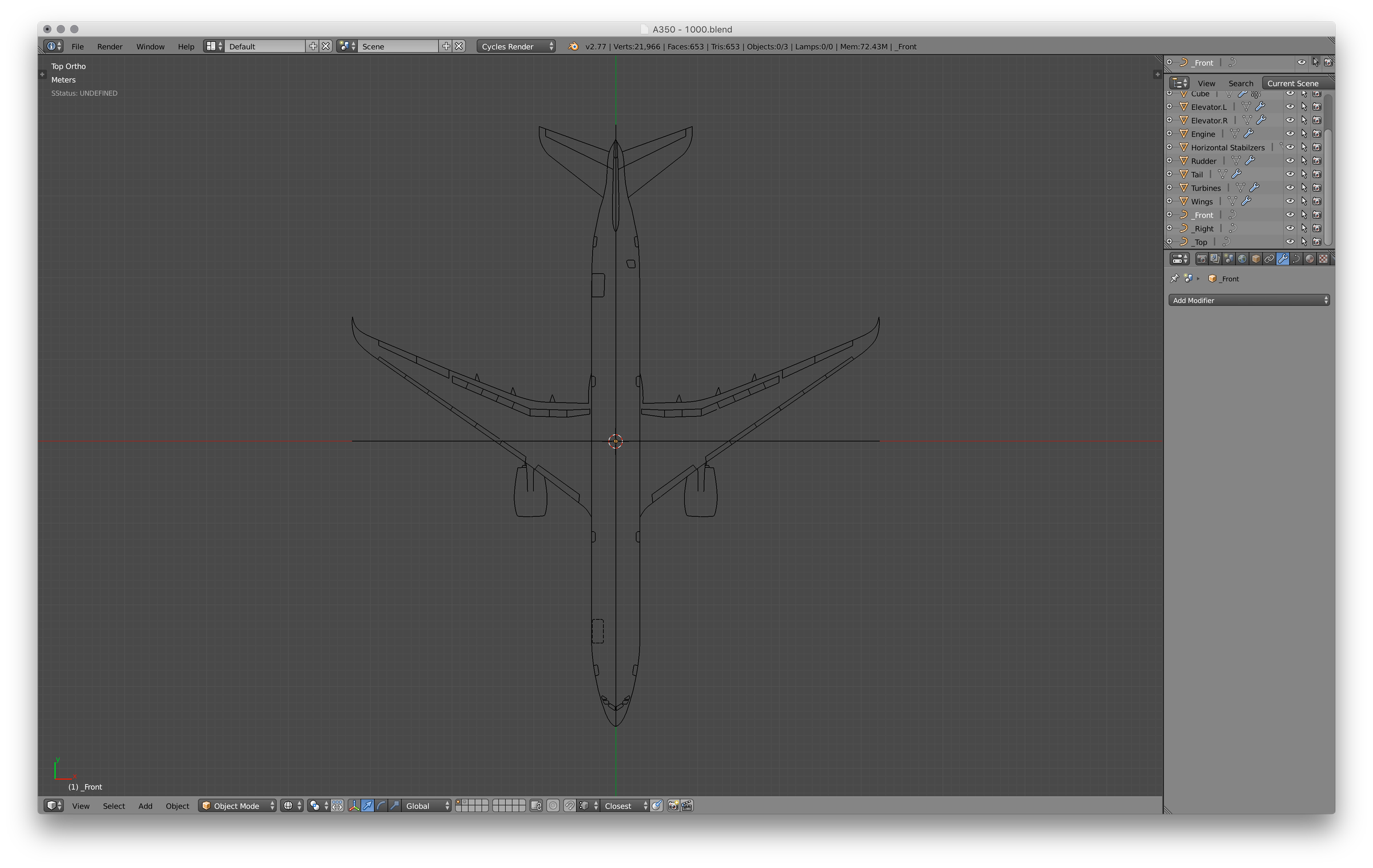This screenshot has height=868, width=1373.
Task: Hide the Engine object using its eye icon
Action: pos(1290,134)
